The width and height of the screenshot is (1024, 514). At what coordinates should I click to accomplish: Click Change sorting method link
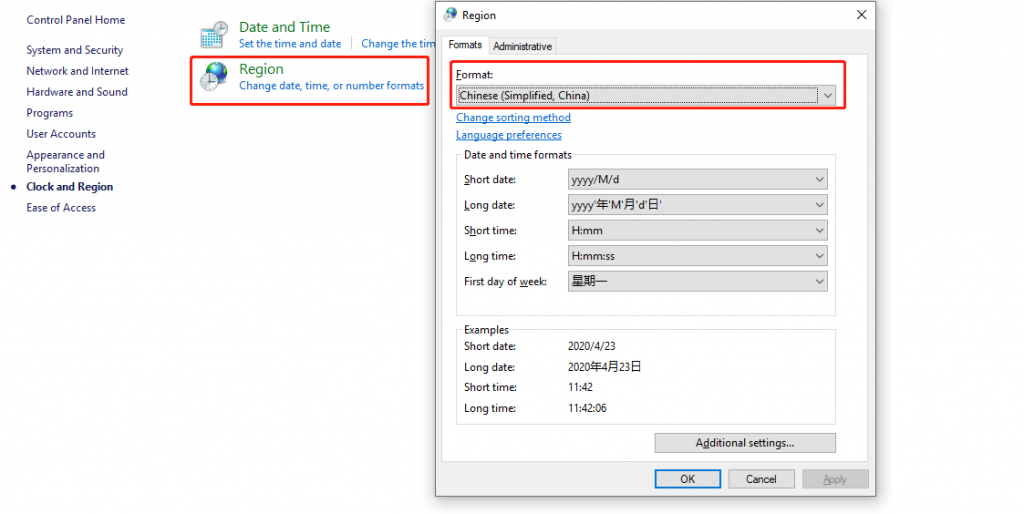(513, 117)
